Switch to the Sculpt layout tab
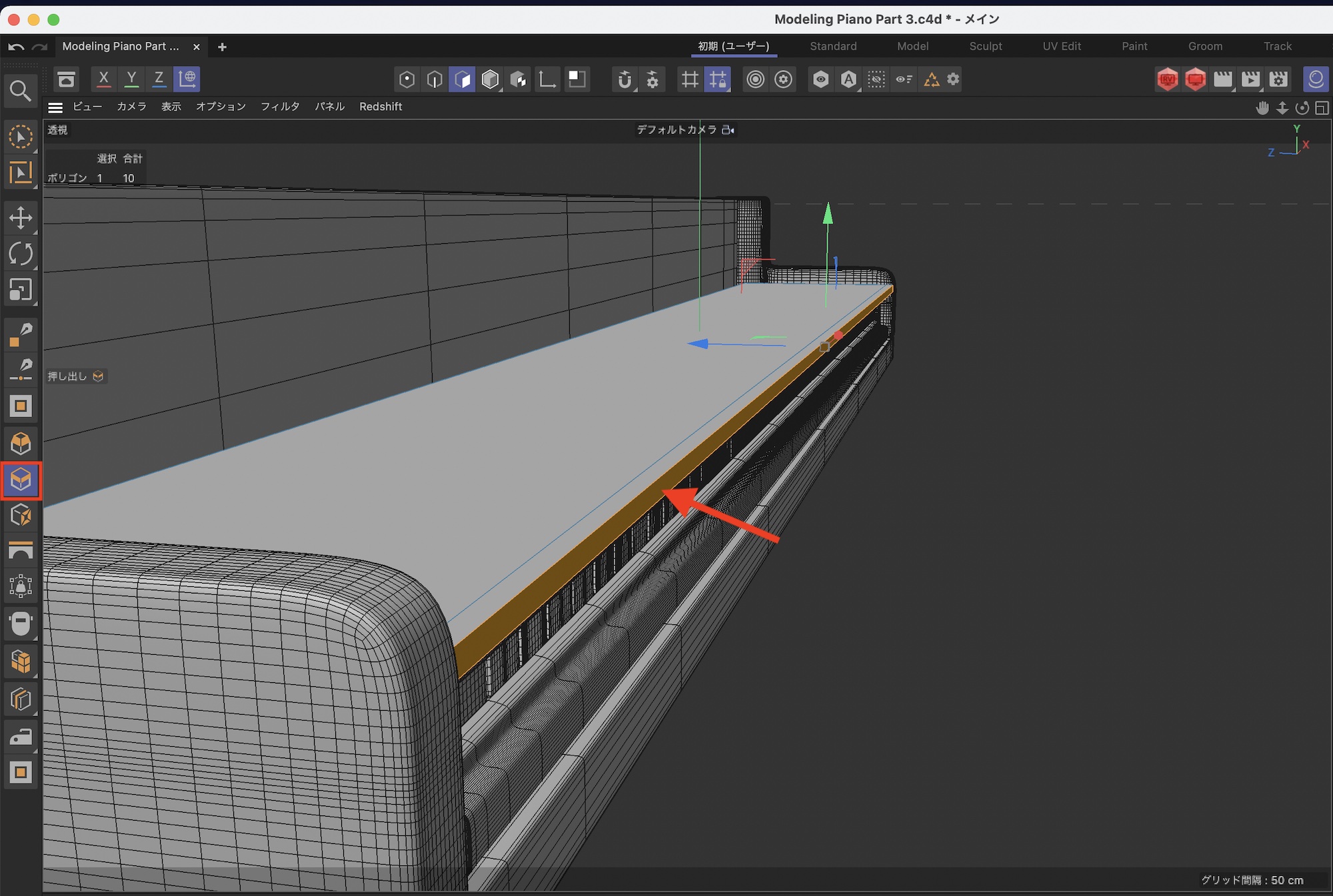Screen dimensions: 1333x896 point(985,46)
